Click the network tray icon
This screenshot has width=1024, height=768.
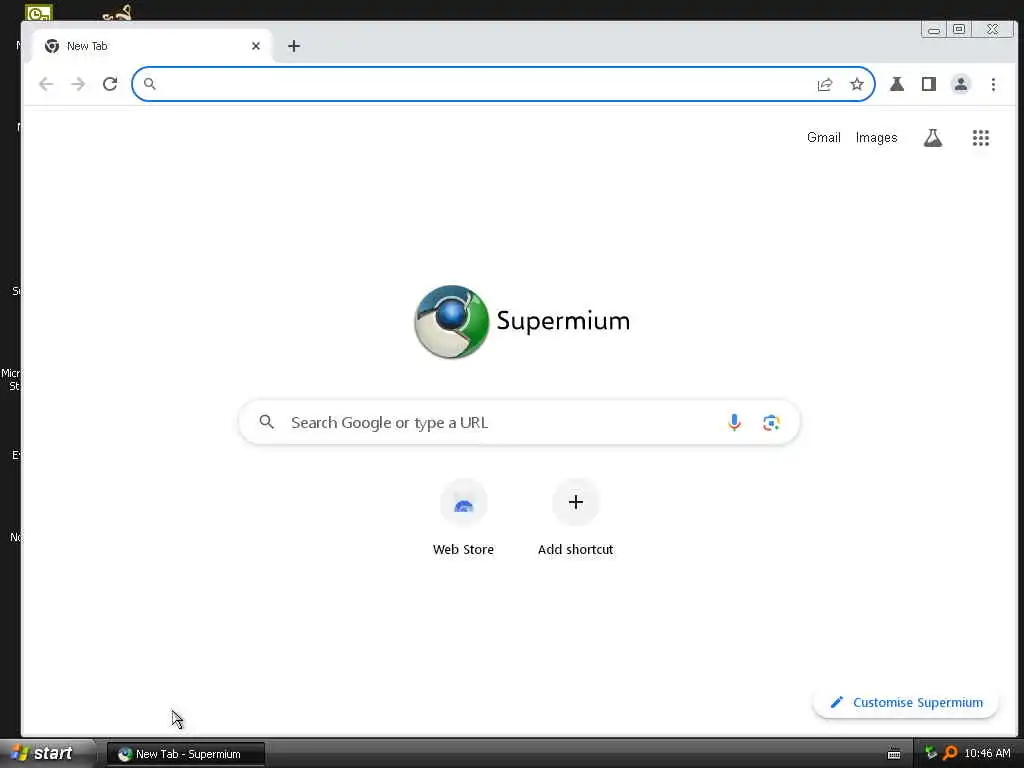[x=931, y=753]
